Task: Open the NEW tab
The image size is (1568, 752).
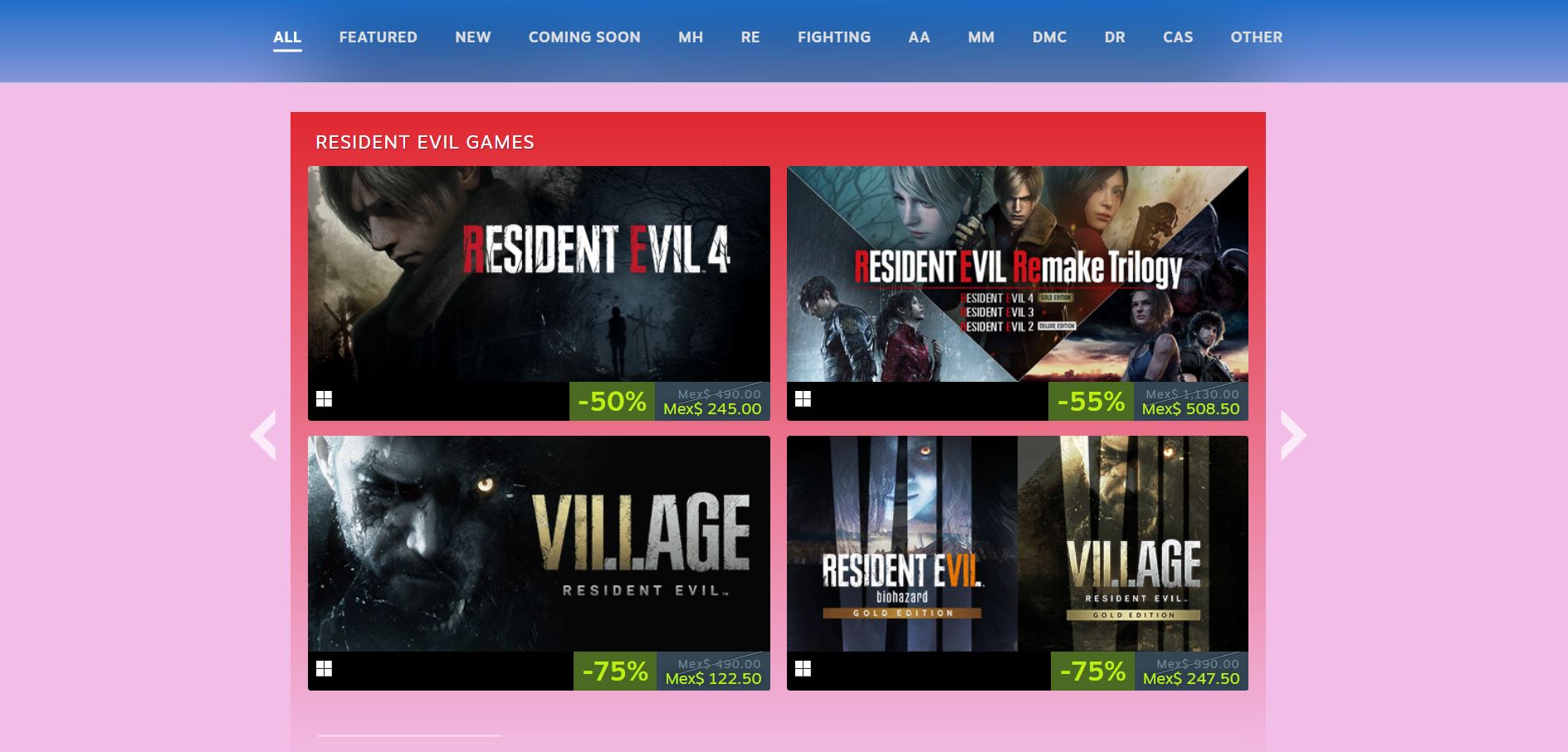Action: [473, 37]
